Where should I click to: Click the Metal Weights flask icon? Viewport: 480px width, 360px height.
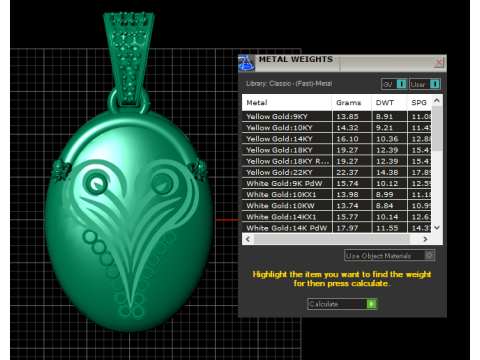click(x=246, y=63)
